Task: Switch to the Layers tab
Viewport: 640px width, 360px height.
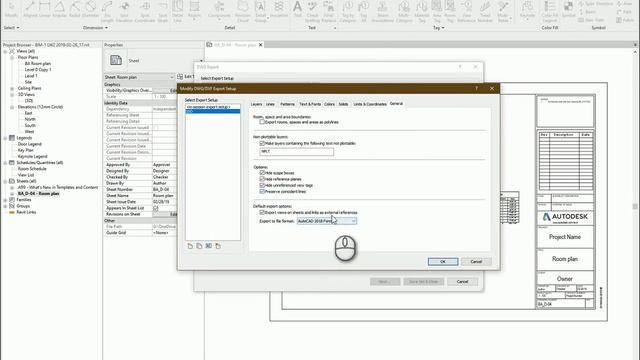Action: pos(256,104)
